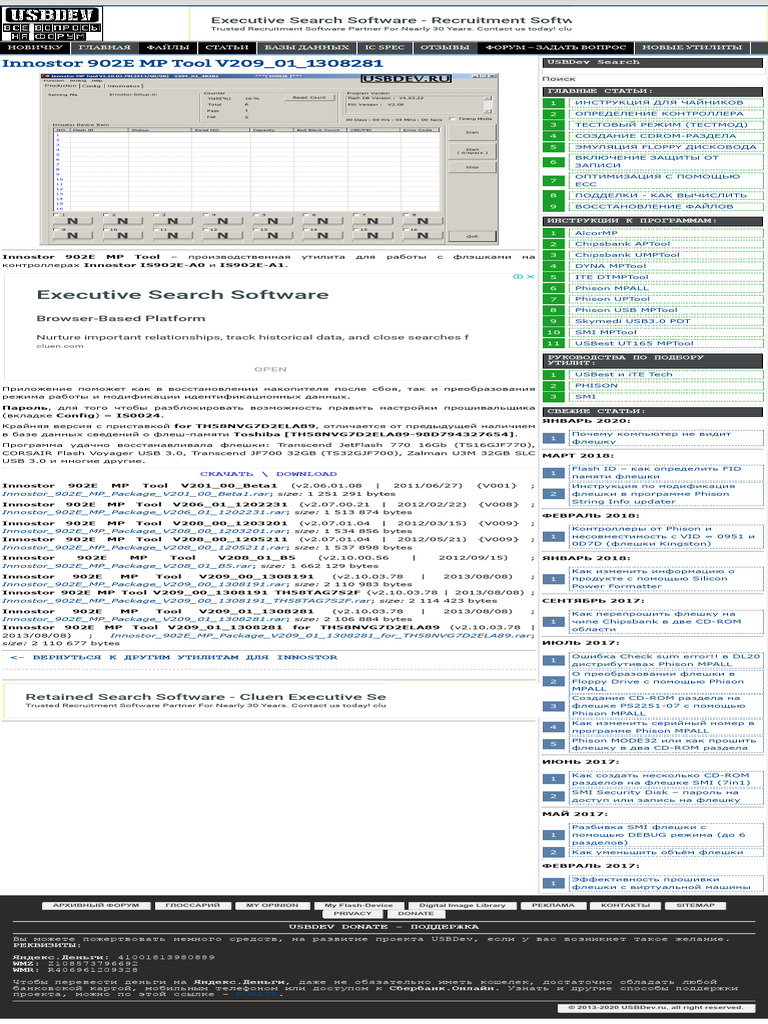Open 'Как уменьшить объём флешки' article

(657, 852)
